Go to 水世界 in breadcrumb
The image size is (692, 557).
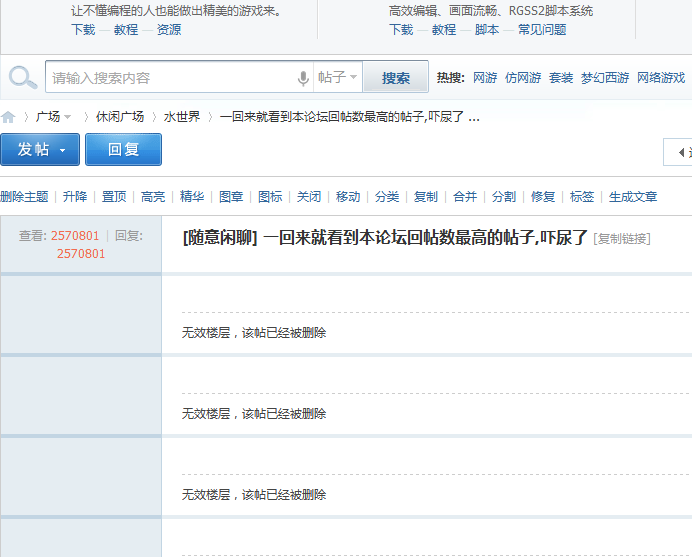point(181,117)
